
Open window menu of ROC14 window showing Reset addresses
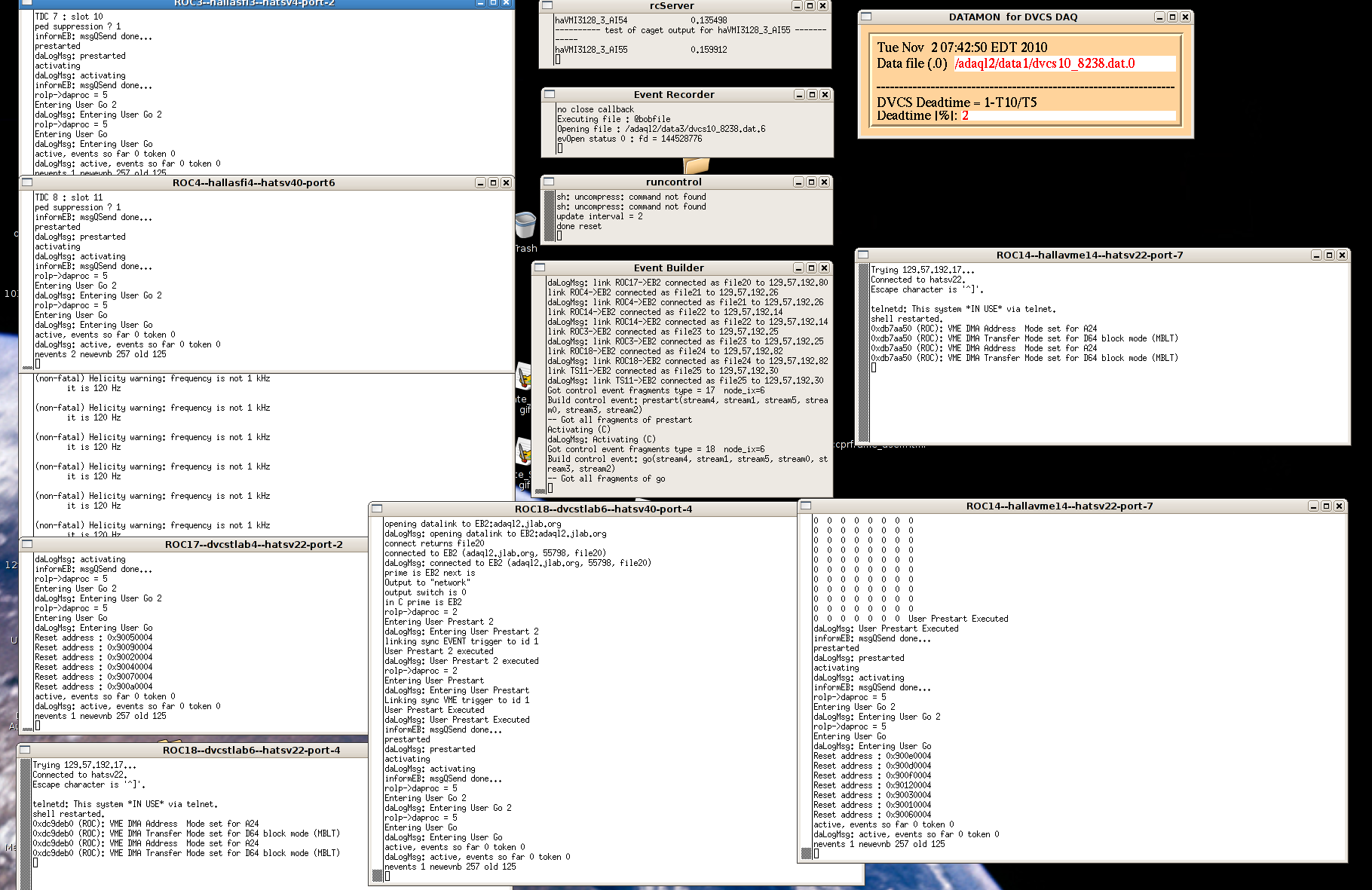pyautogui.click(x=806, y=506)
